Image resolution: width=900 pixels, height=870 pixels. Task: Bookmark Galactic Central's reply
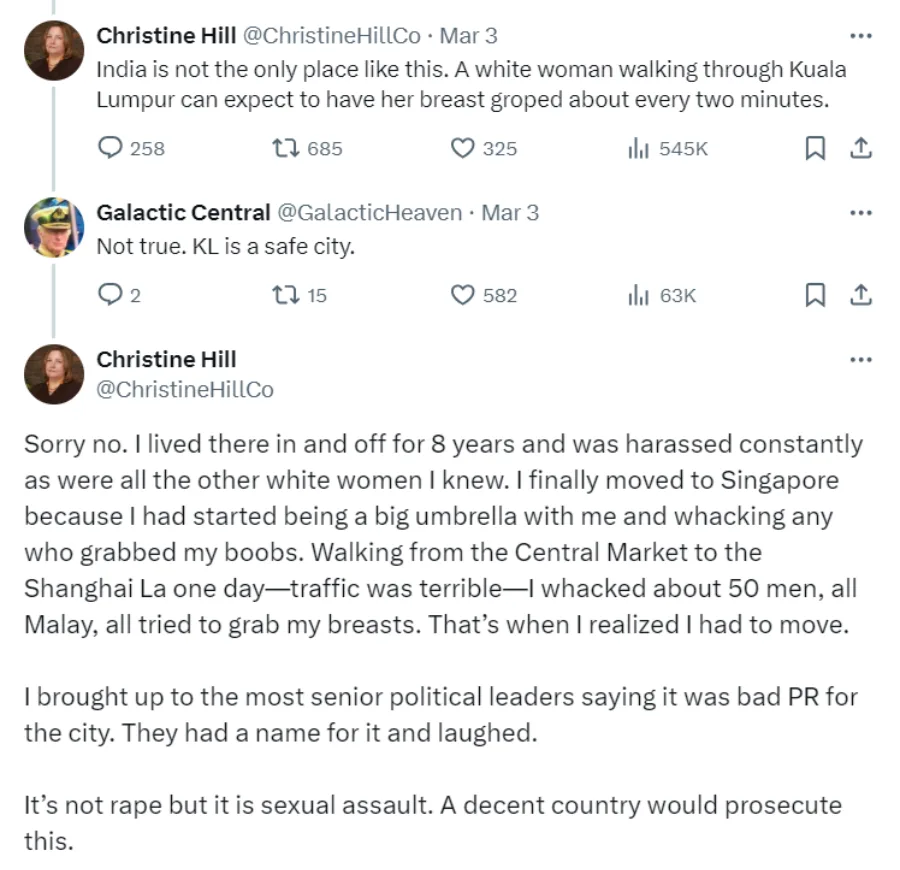point(815,295)
